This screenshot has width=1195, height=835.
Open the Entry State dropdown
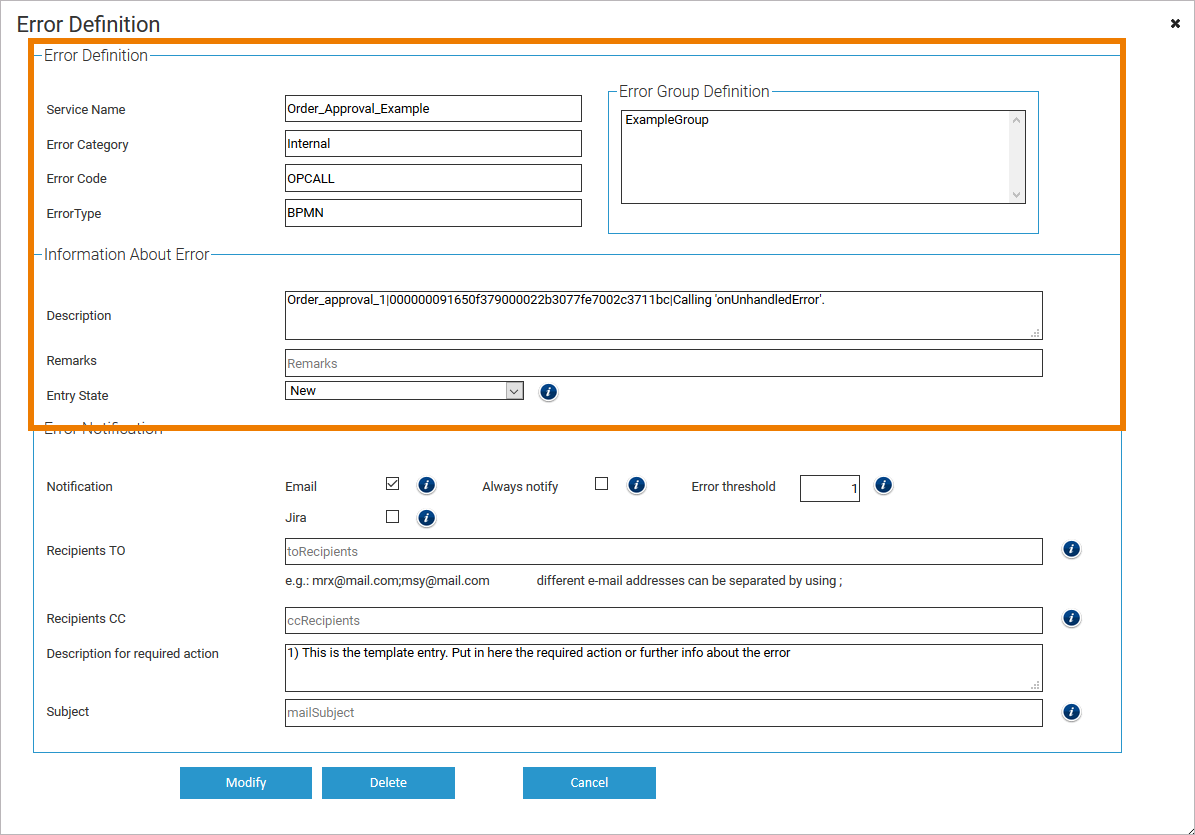404,391
